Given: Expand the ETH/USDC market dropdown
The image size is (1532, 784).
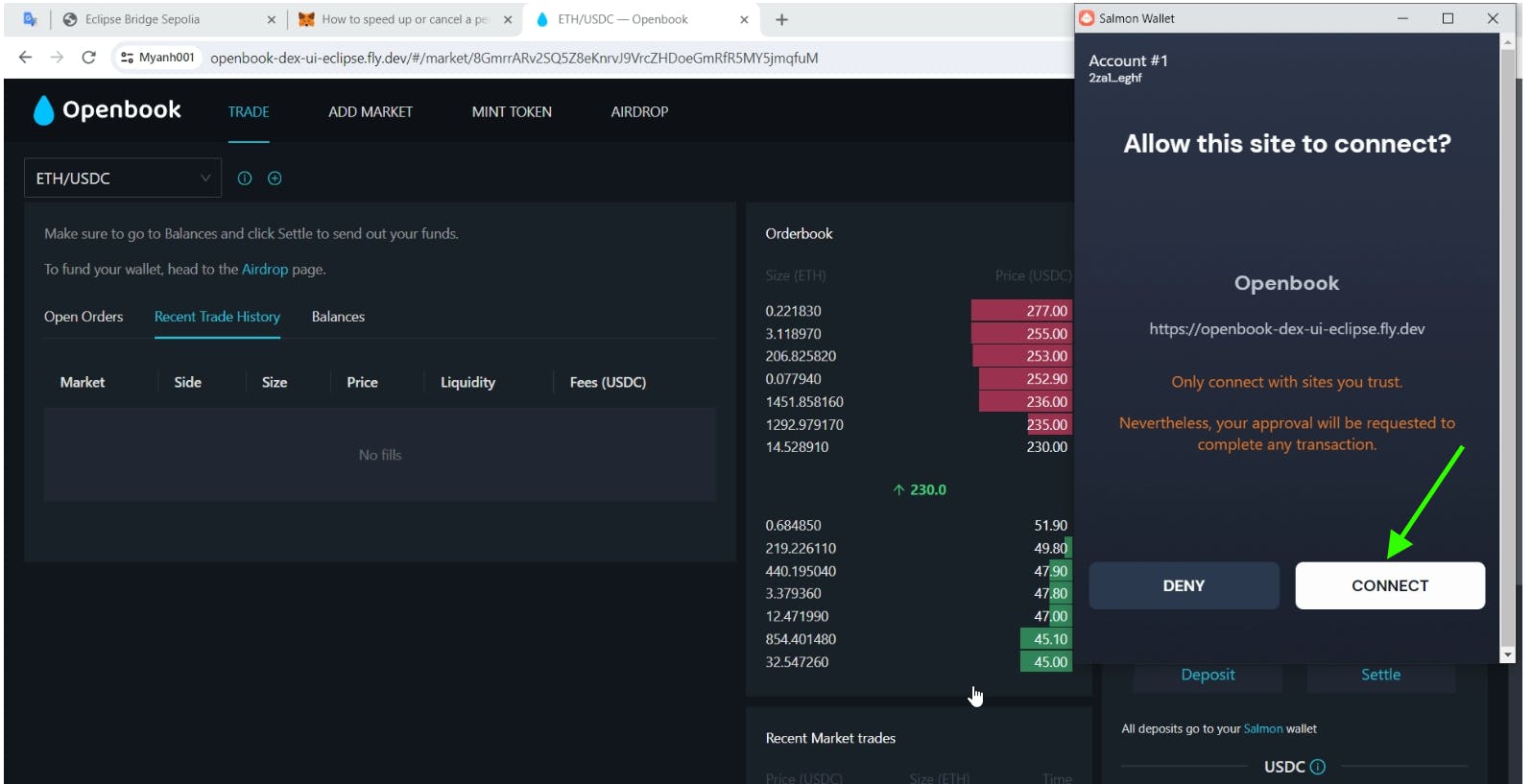Looking at the screenshot, I should (123, 178).
